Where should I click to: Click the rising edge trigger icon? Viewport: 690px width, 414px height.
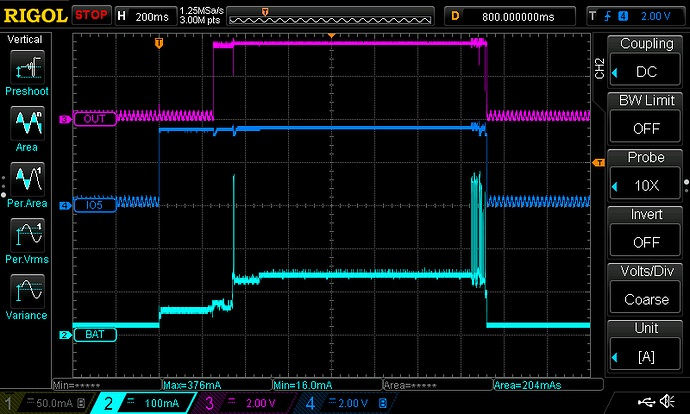(x=608, y=16)
